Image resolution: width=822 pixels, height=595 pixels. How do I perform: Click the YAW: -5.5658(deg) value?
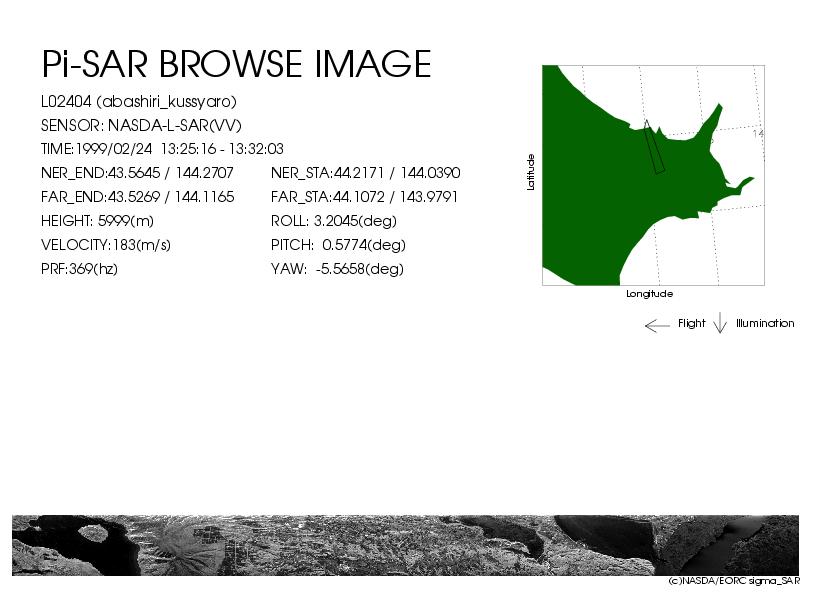pyautogui.click(x=337, y=269)
